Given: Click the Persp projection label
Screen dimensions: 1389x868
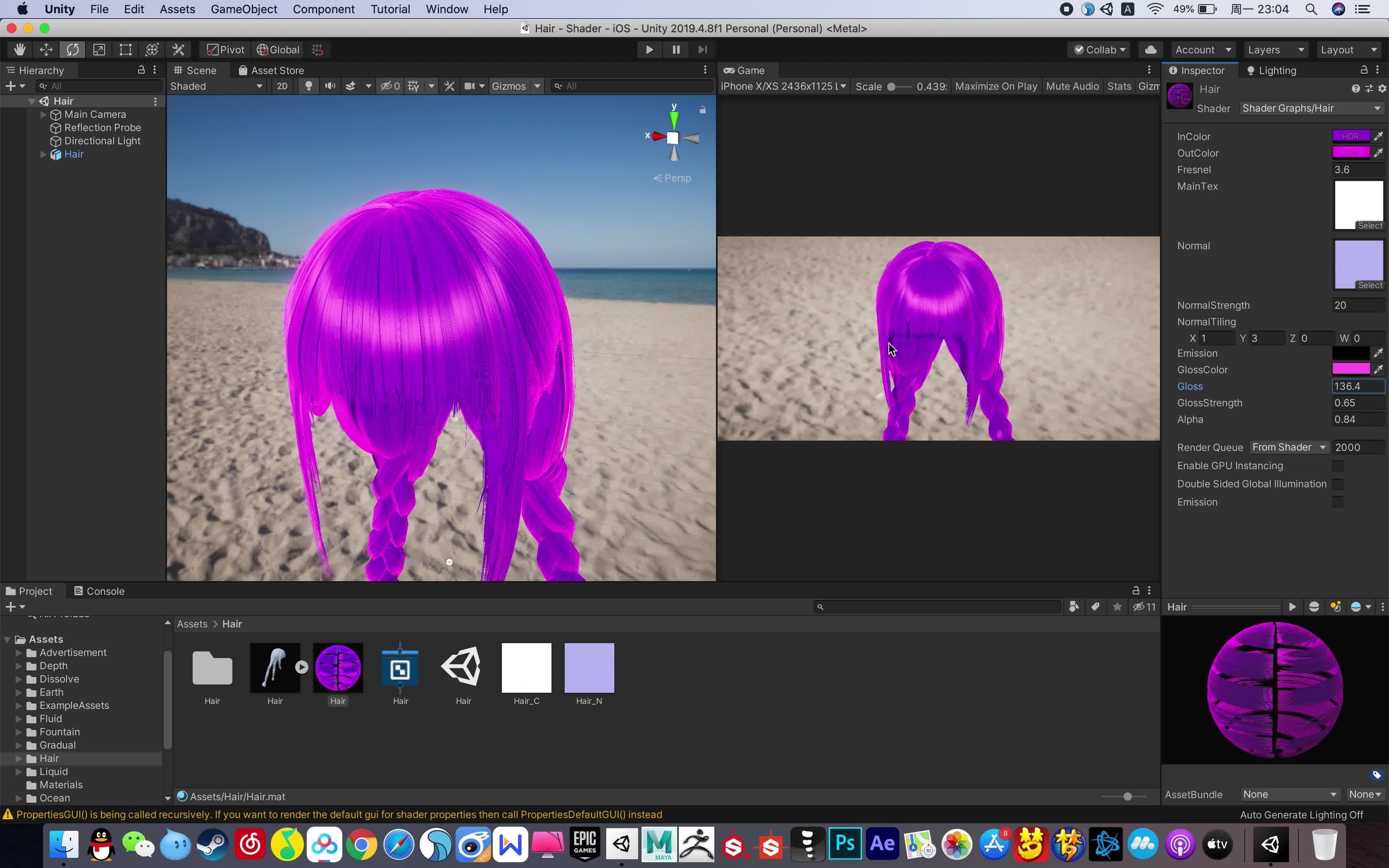Looking at the screenshot, I should tap(672, 178).
